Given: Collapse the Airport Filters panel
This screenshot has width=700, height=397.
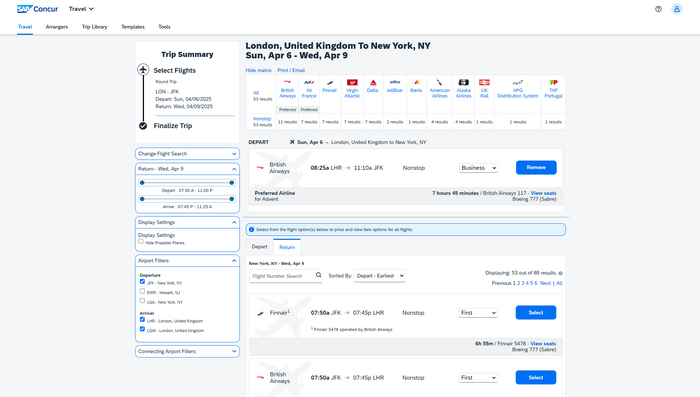Looking at the screenshot, I should [187, 261].
